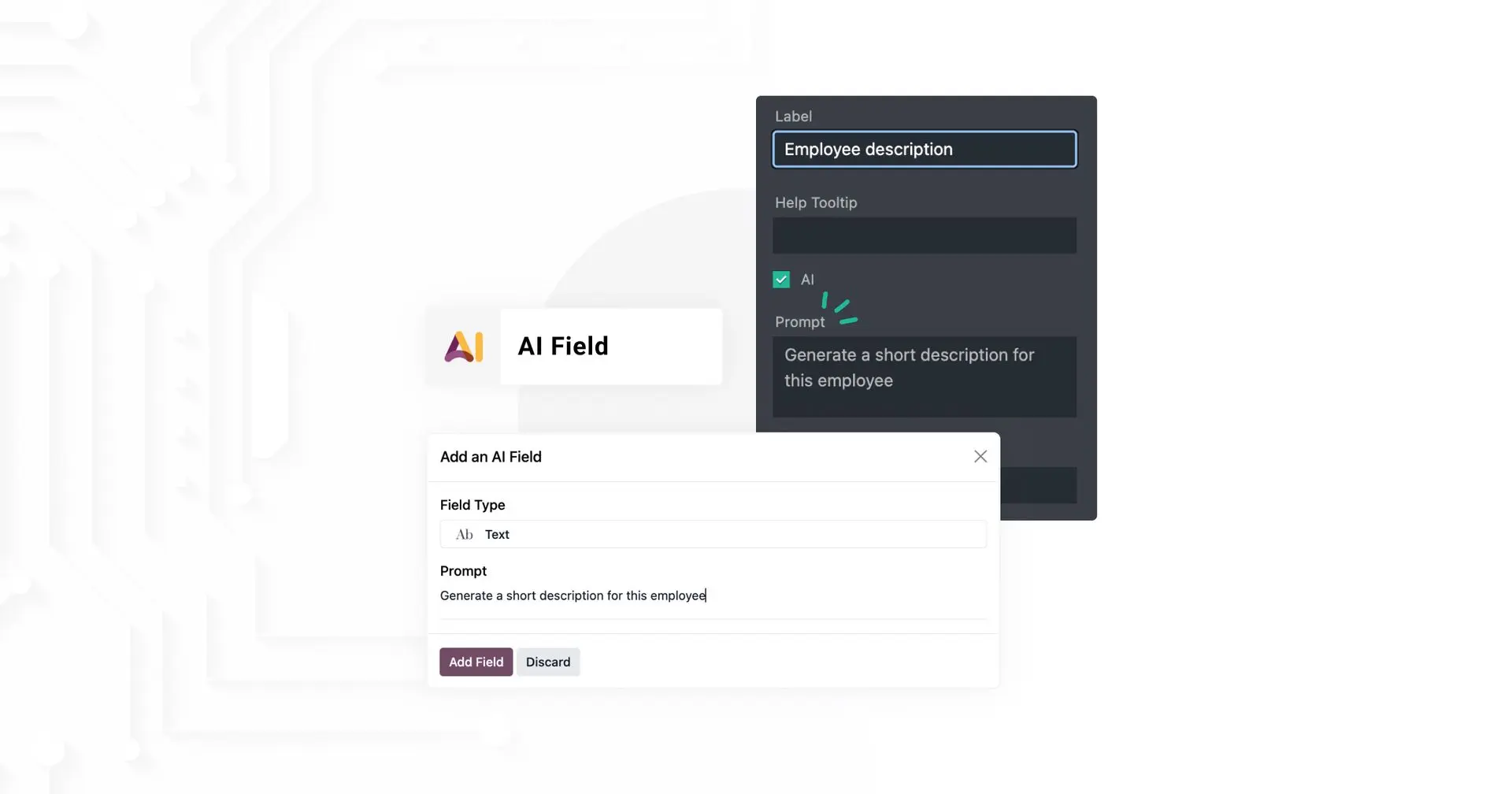1512x794 pixels.
Task: Click the AI checkbox label text
Action: [x=807, y=280]
